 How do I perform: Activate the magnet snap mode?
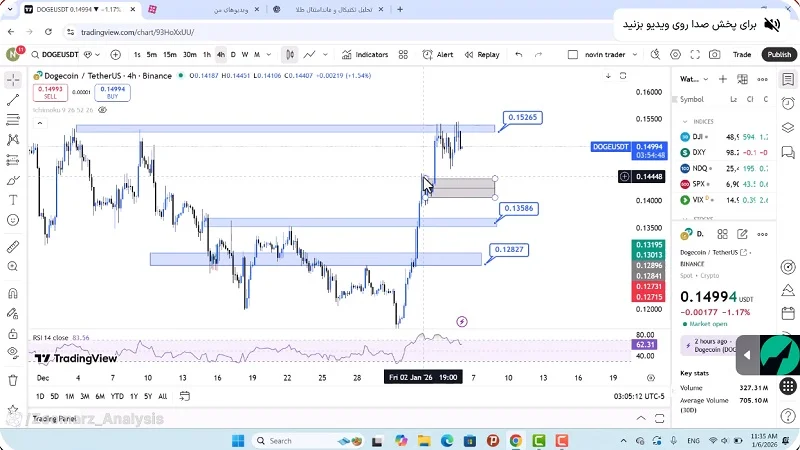point(13,294)
